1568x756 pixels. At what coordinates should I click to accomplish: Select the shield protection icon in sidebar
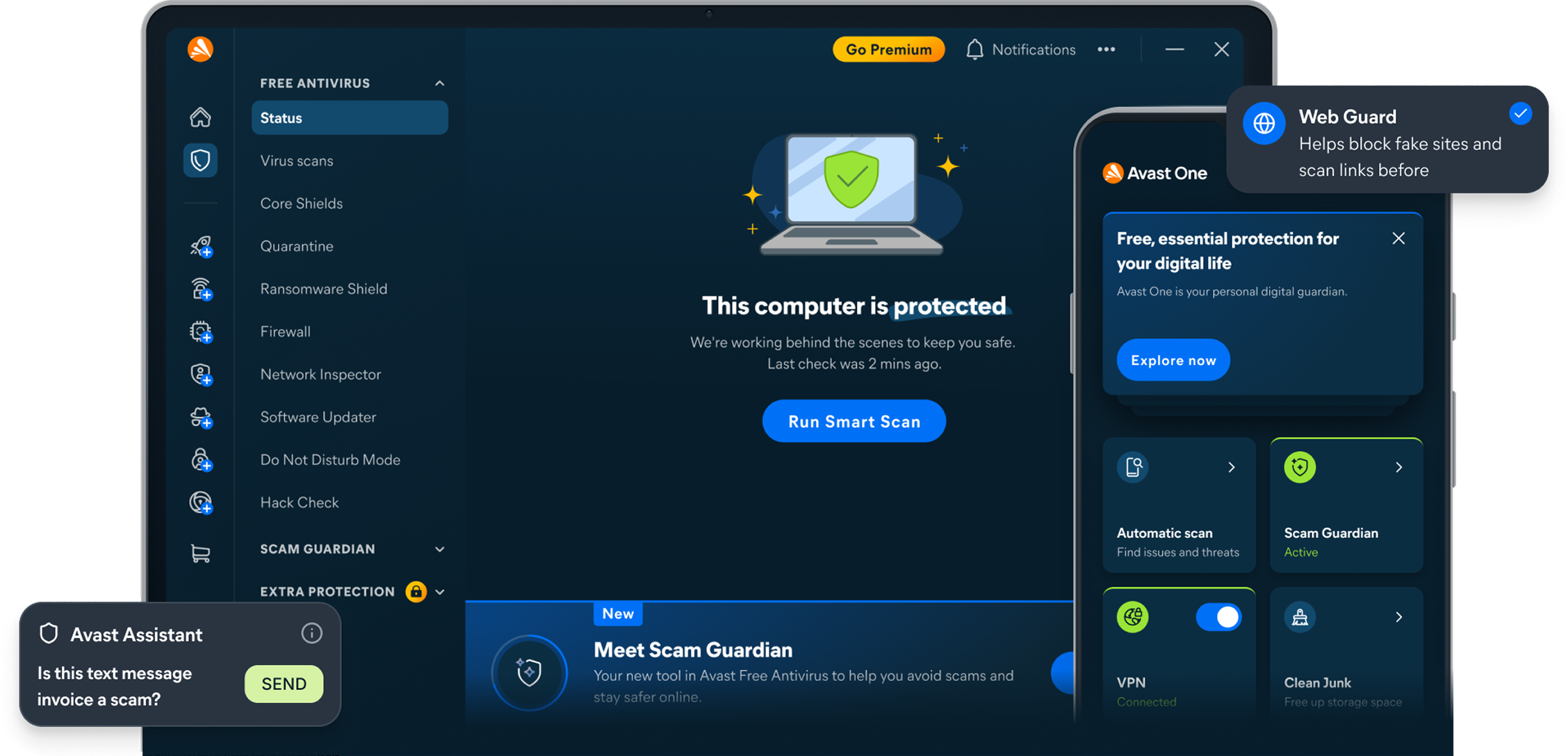pos(200,161)
